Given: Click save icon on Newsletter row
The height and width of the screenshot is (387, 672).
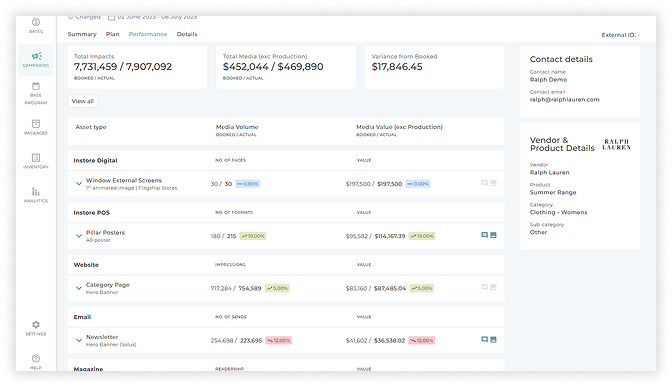Looking at the screenshot, I should tap(493, 339).
